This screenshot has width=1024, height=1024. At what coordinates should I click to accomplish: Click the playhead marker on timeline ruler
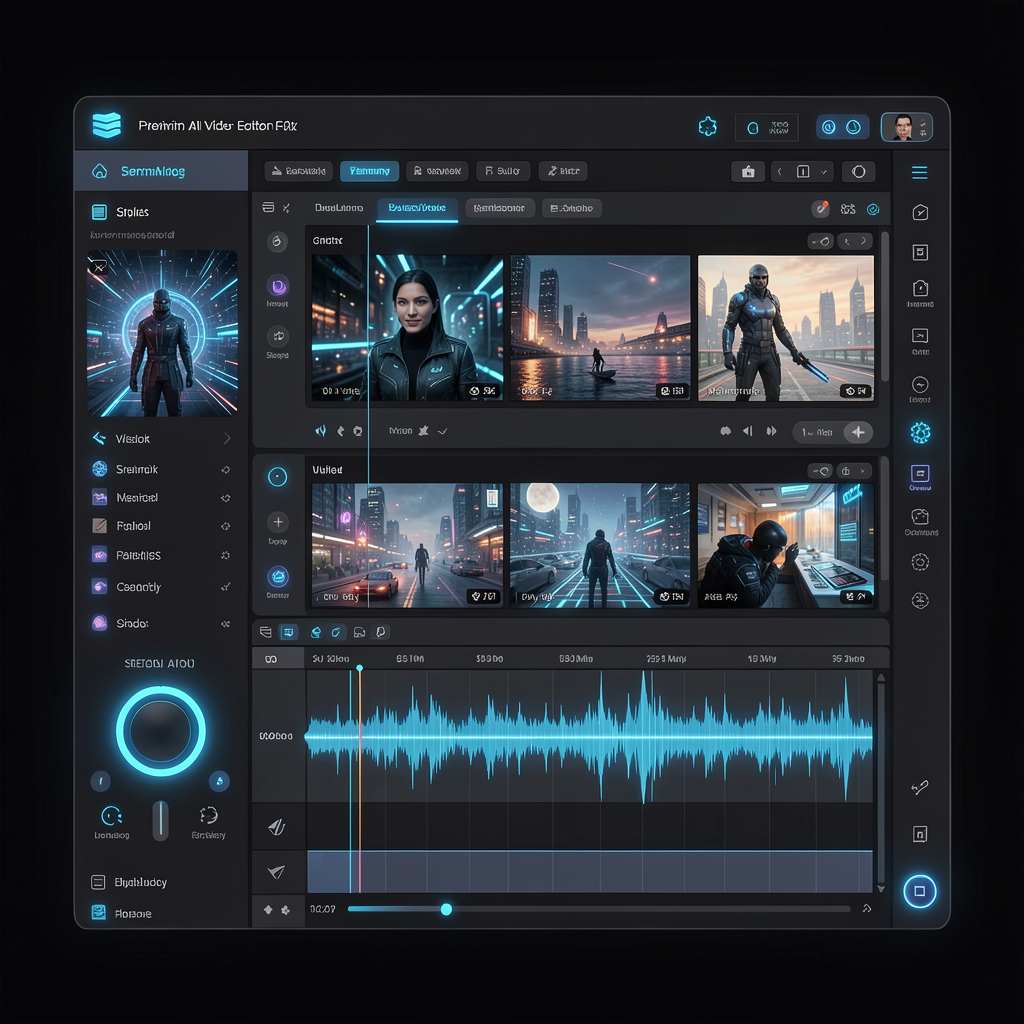coord(359,668)
